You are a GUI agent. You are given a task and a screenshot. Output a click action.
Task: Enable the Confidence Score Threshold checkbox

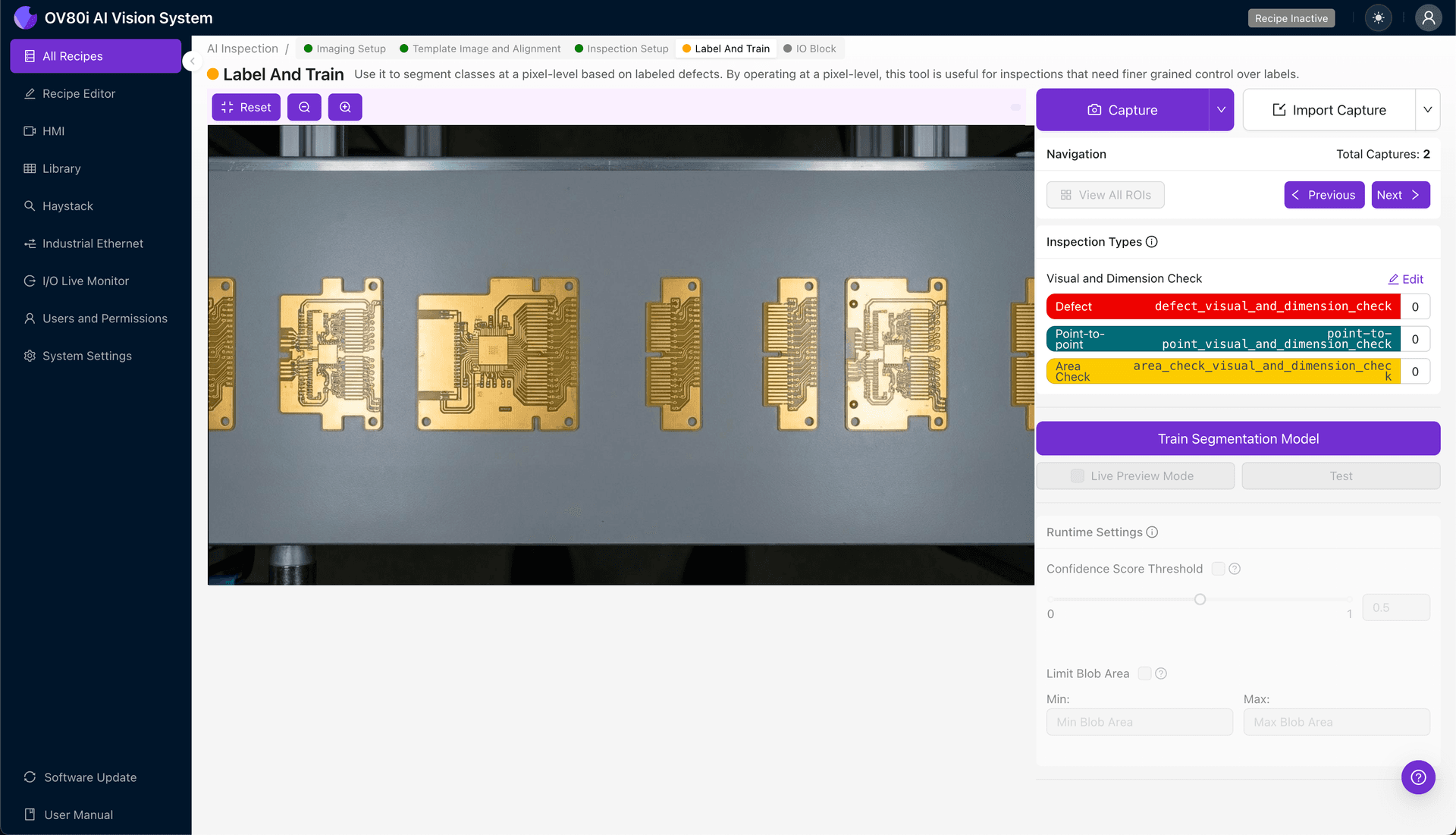point(1218,569)
